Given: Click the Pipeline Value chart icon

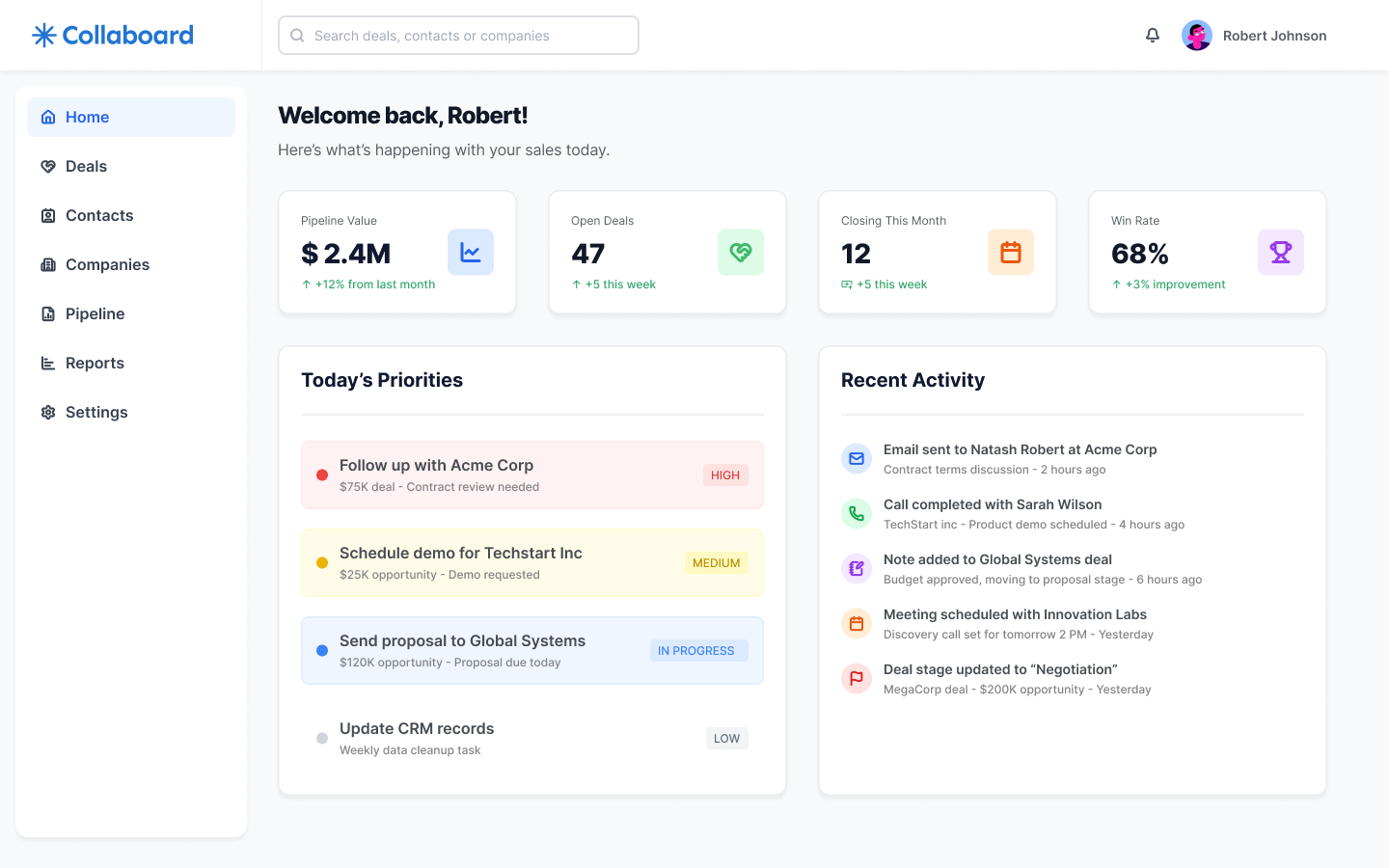Looking at the screenshot, I should [471, 253].
